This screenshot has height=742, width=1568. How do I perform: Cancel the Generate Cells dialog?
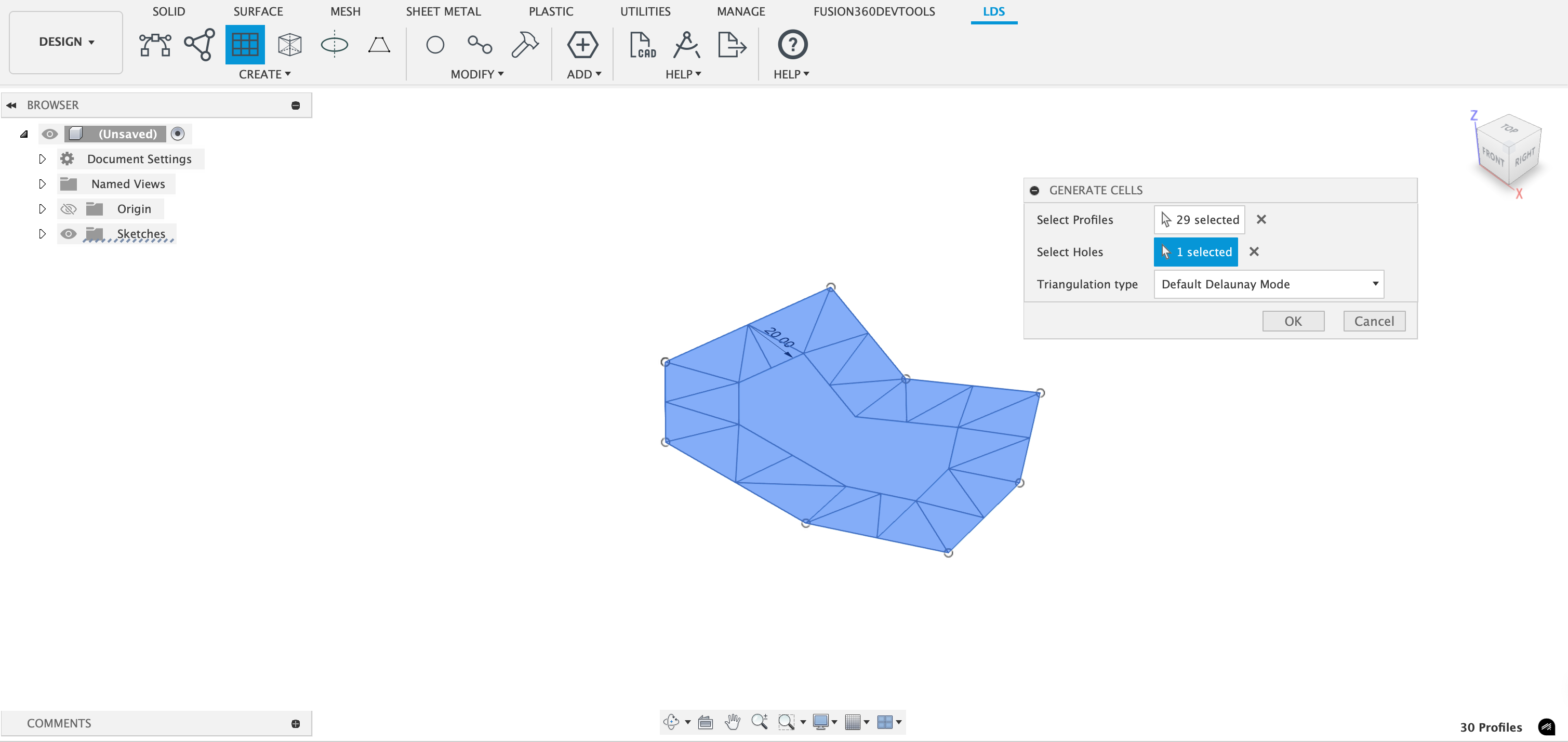1374,321
